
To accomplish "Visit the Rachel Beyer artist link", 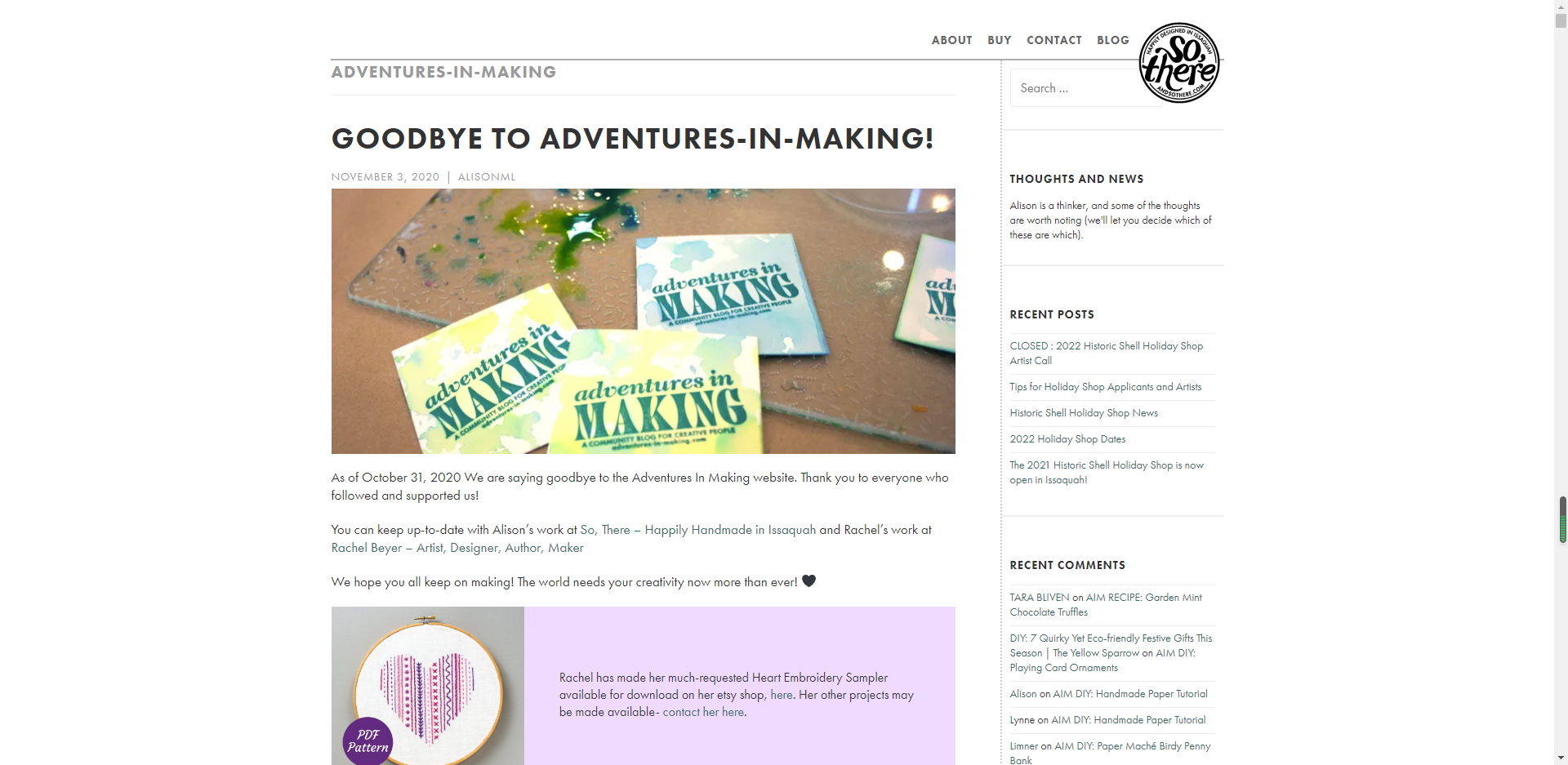I will coord(457,548).
